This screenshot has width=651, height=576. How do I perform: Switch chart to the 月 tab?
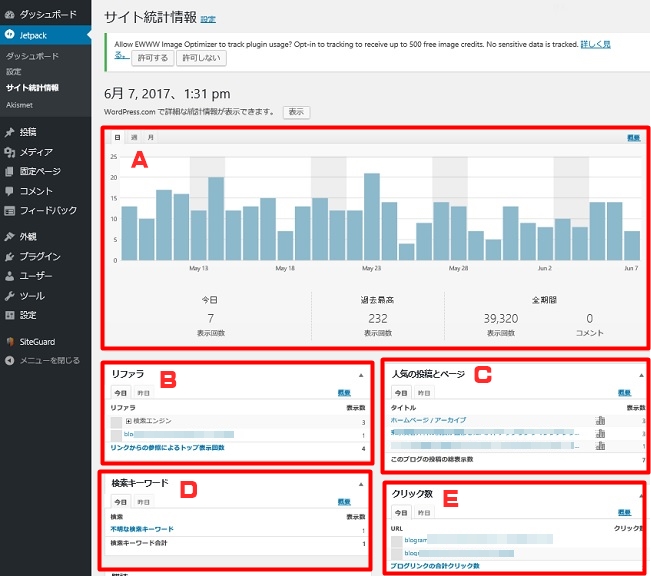151,137
